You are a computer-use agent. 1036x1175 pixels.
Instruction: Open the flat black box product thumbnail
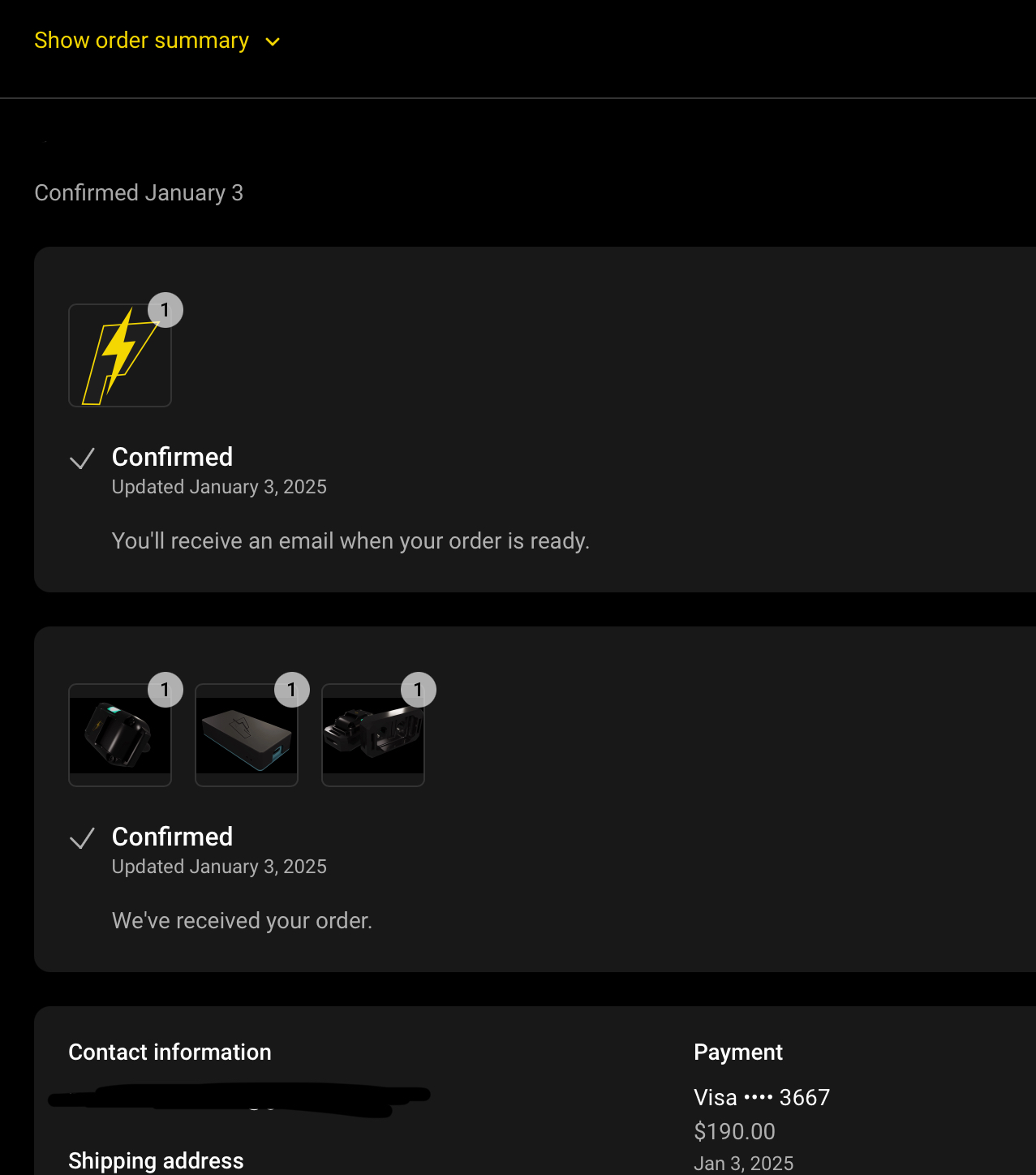246,735
